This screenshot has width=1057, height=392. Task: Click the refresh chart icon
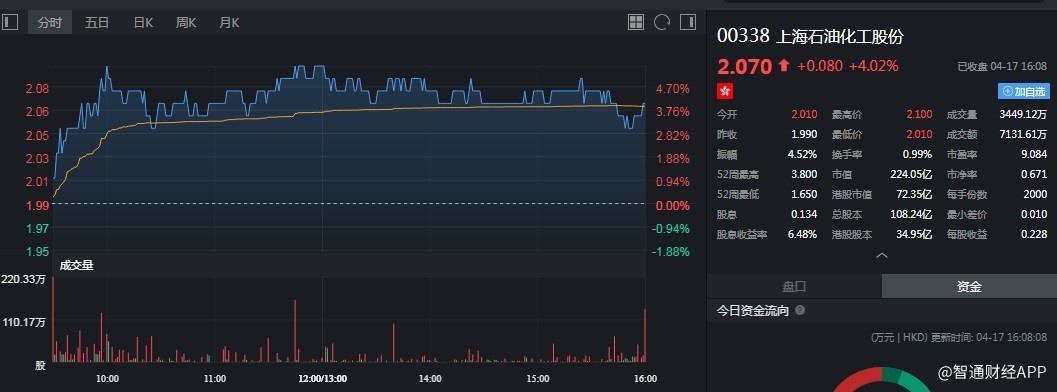[x=661, y=22]
